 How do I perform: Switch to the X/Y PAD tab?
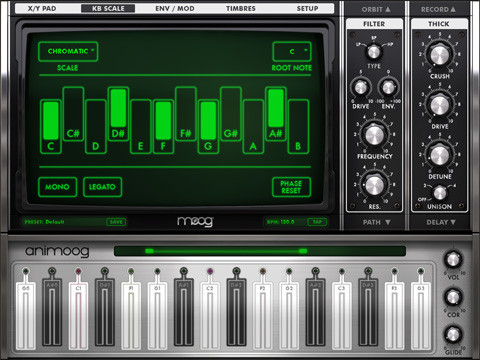(42, 8)
